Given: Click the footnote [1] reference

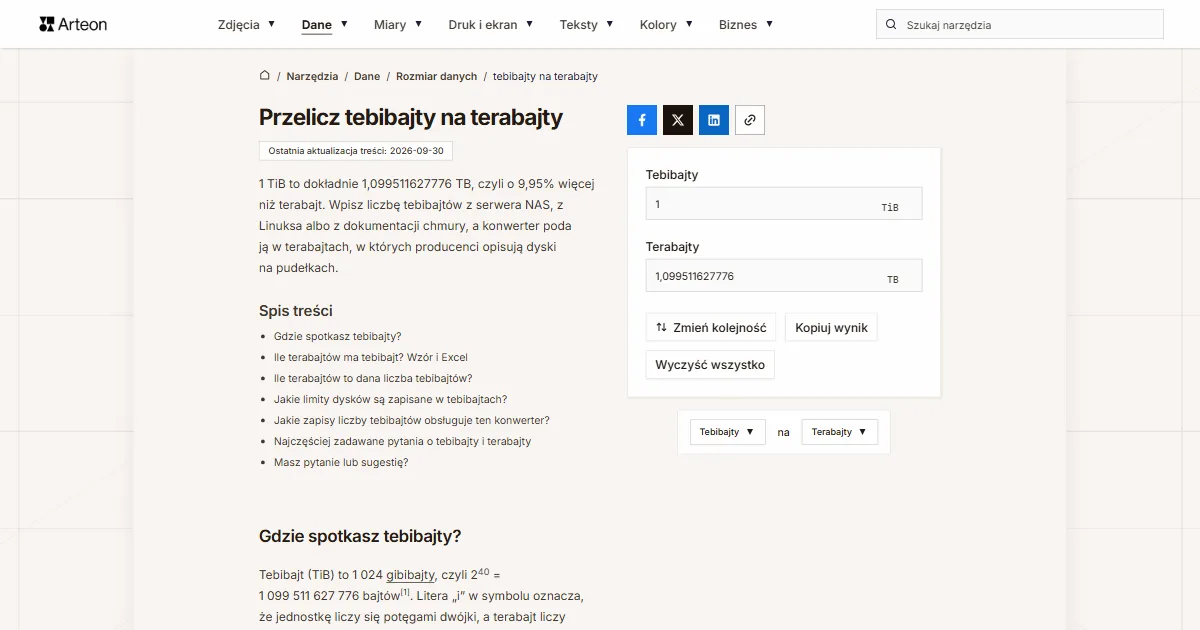Looking at the screenshot, I should [x=405, y=592].
